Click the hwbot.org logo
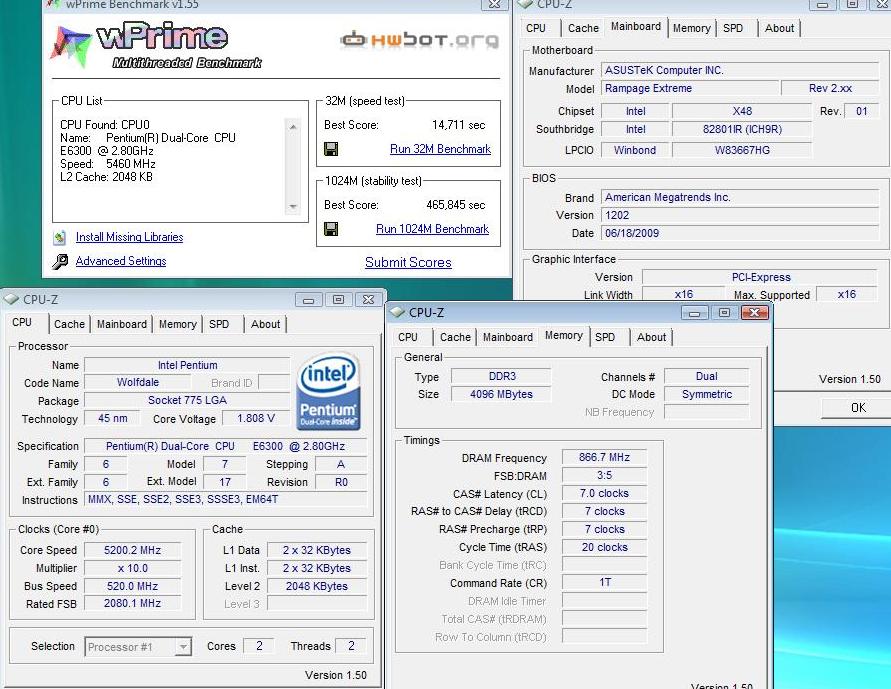891x689 pixels. 419,39
